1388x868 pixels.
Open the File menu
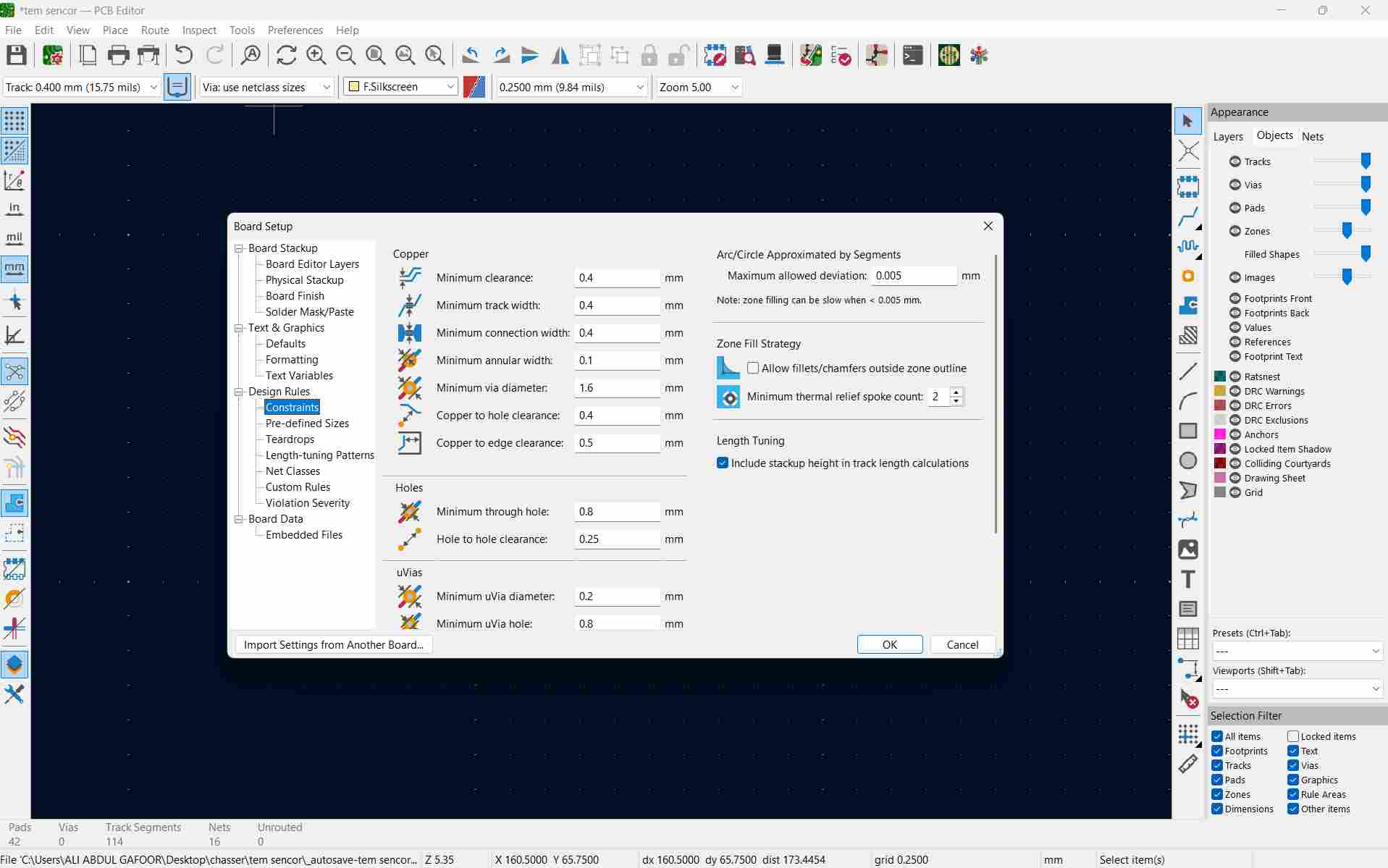tap(13, 30)
